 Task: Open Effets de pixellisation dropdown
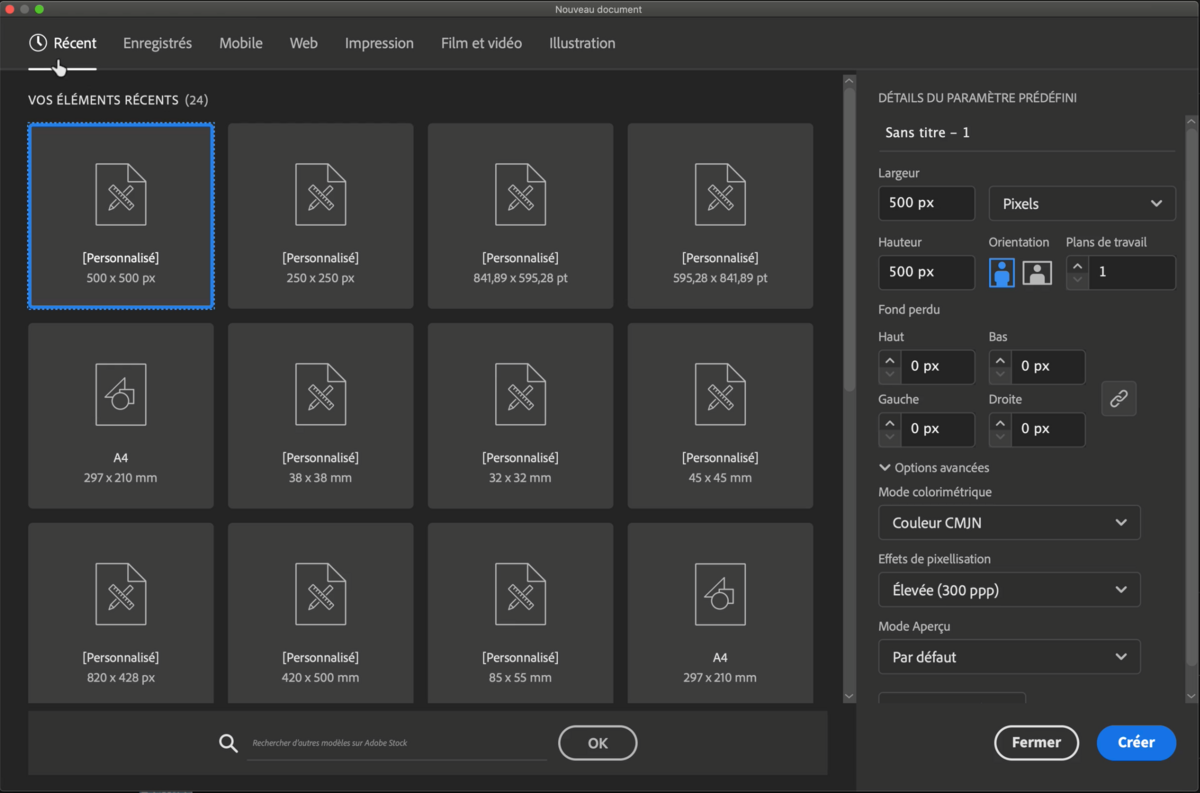[x=1009, y=590]
